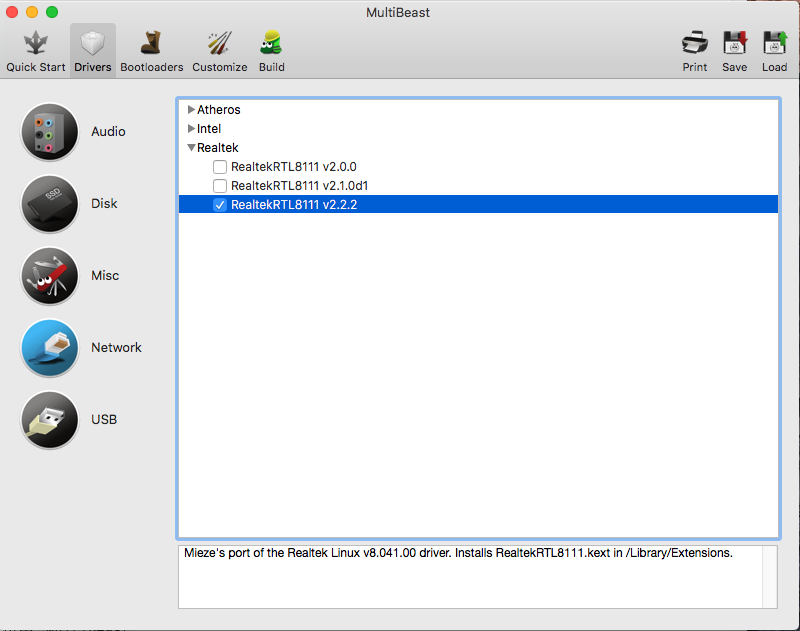800x631 pixels.
Task: Check RealtekRTL8111 v2.1.0d1 checkbox
Action: tap(220, 186)
